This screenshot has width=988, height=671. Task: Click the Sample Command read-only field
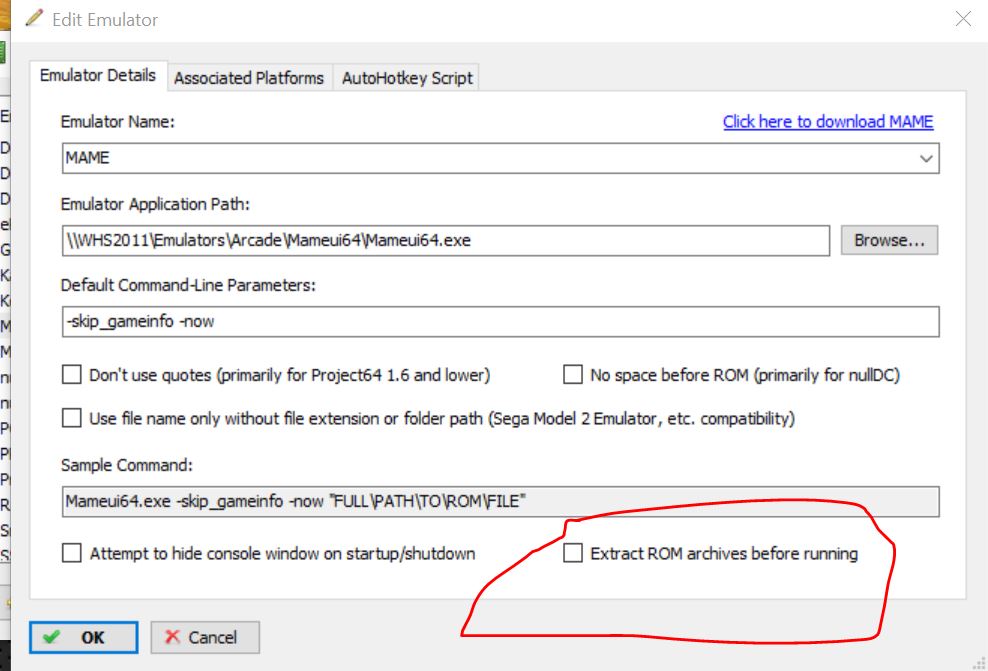click(500, 502)
